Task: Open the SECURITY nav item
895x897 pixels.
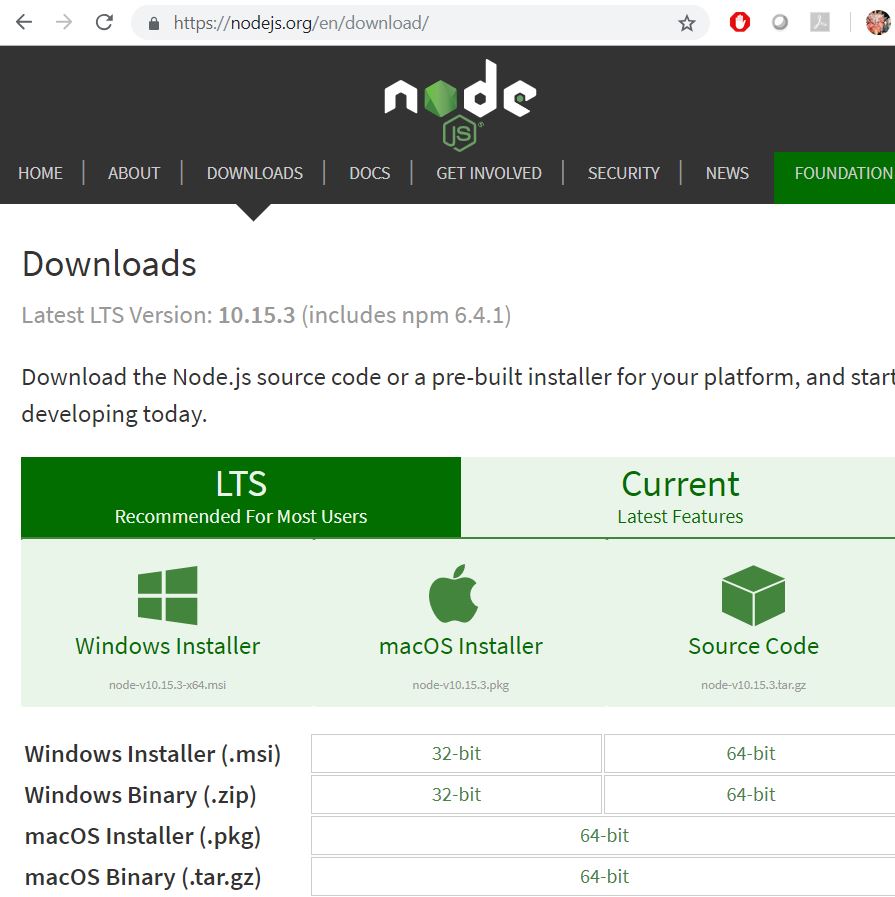Action: [623, 173]
